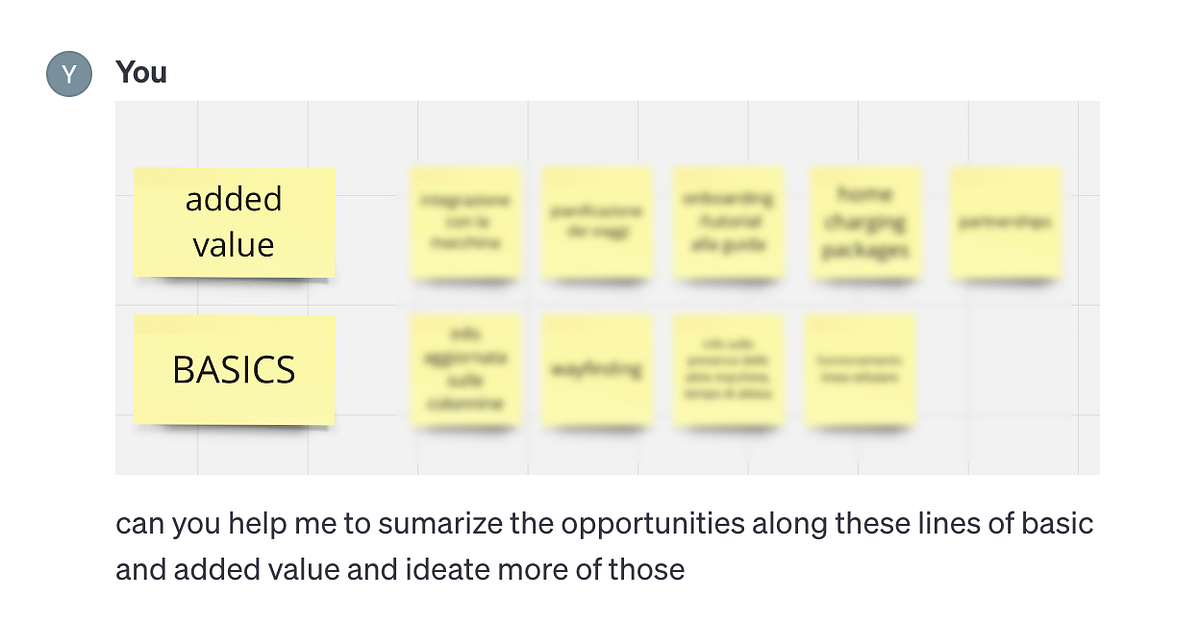
Task: Click the 'info aggiornate sulle colonnine' note
Action: click(465, 369)
